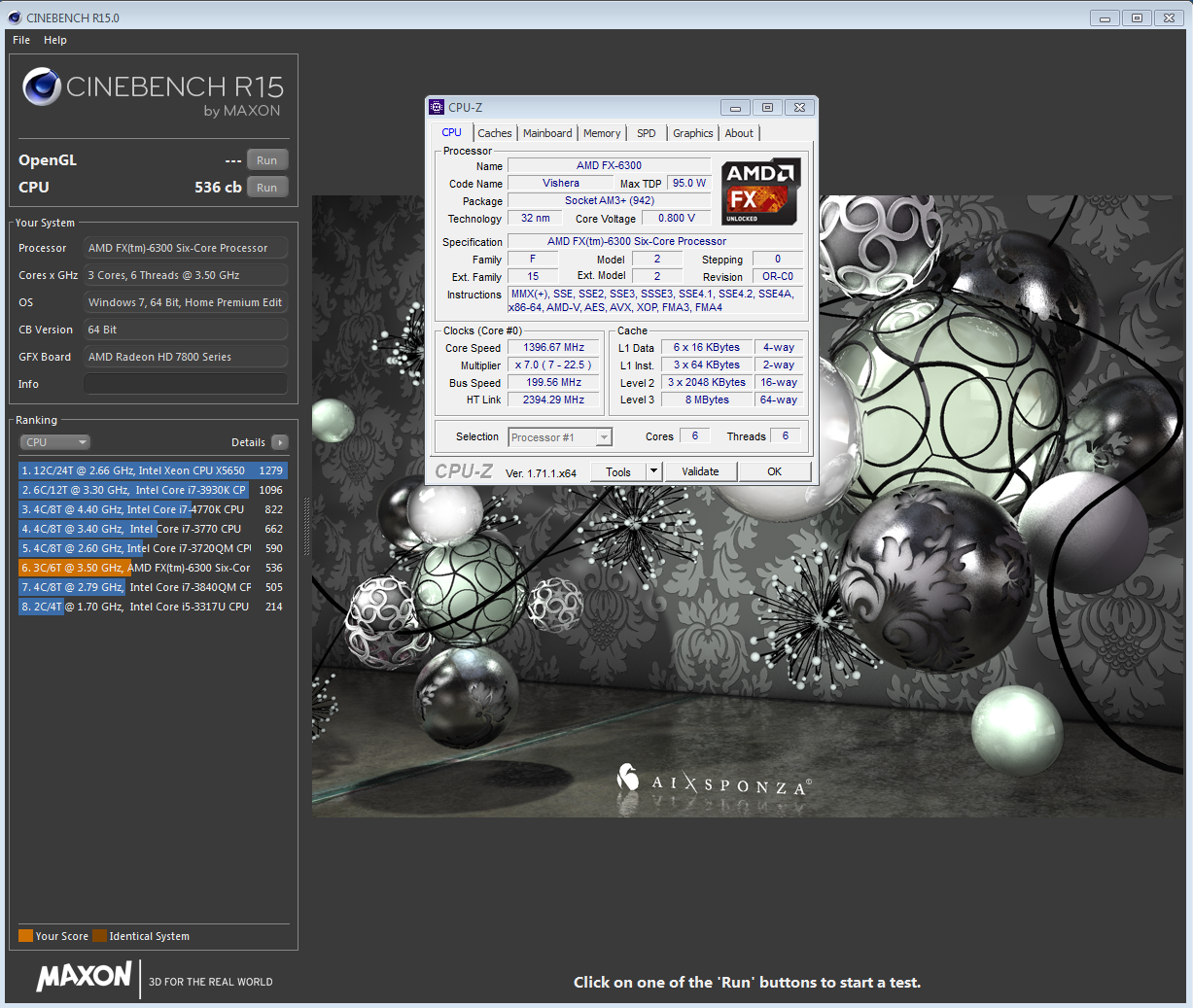The width and height of the screenshot is (1193, 1008).
Task: Click the 536 cb CPU score
Action: tap(218, 188)
